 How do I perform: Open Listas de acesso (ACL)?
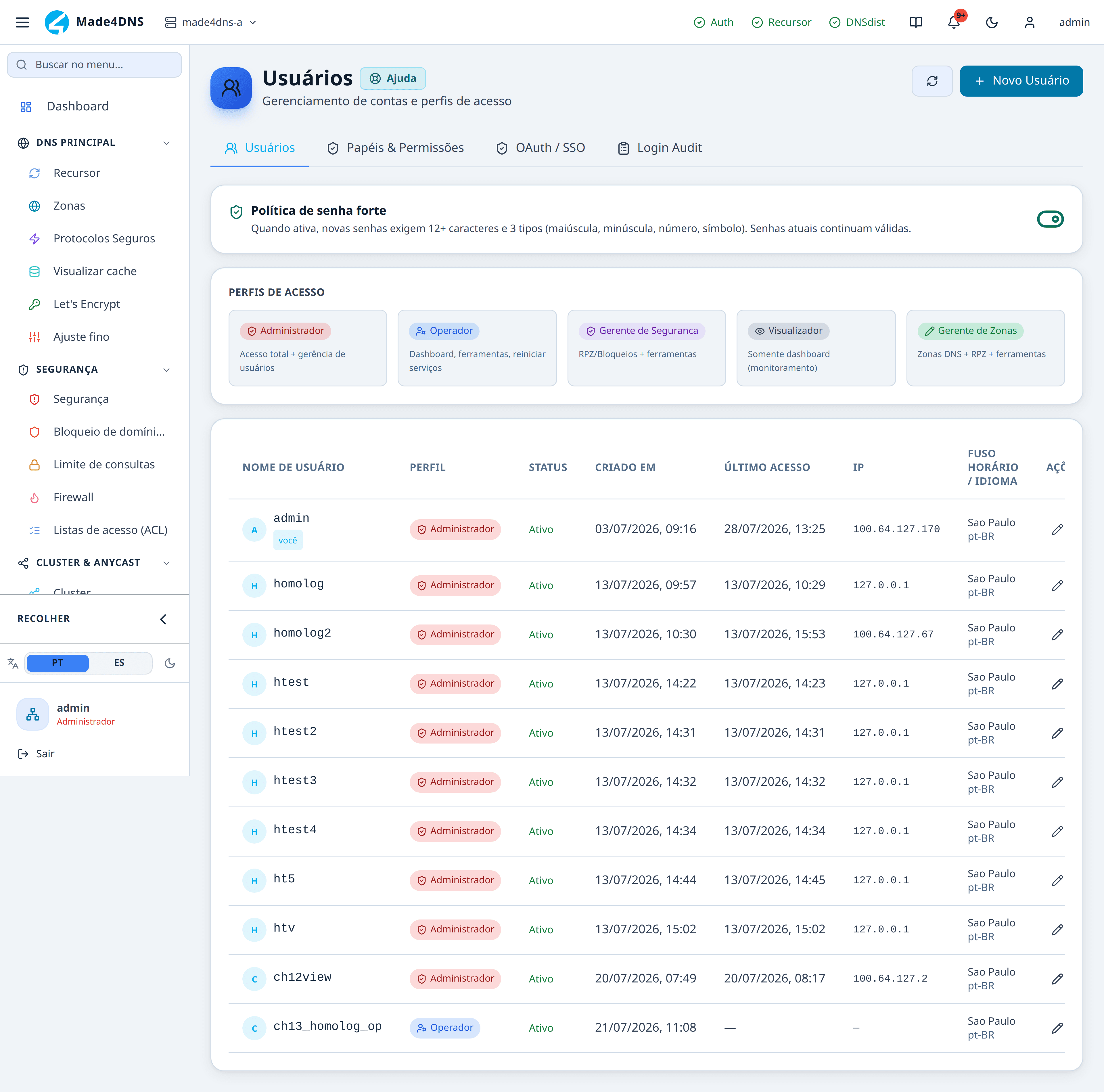(94, 530)
